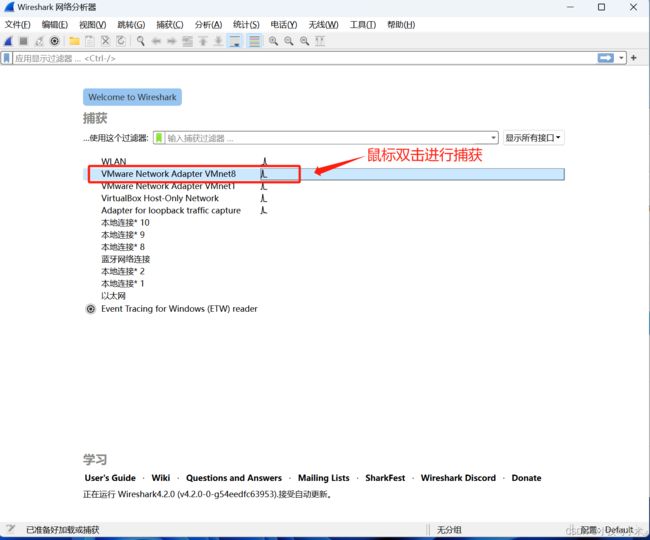Focus the display filter input field
This screenshot has width=650, height=540.
pyautogui.click(x=305, y=58)
